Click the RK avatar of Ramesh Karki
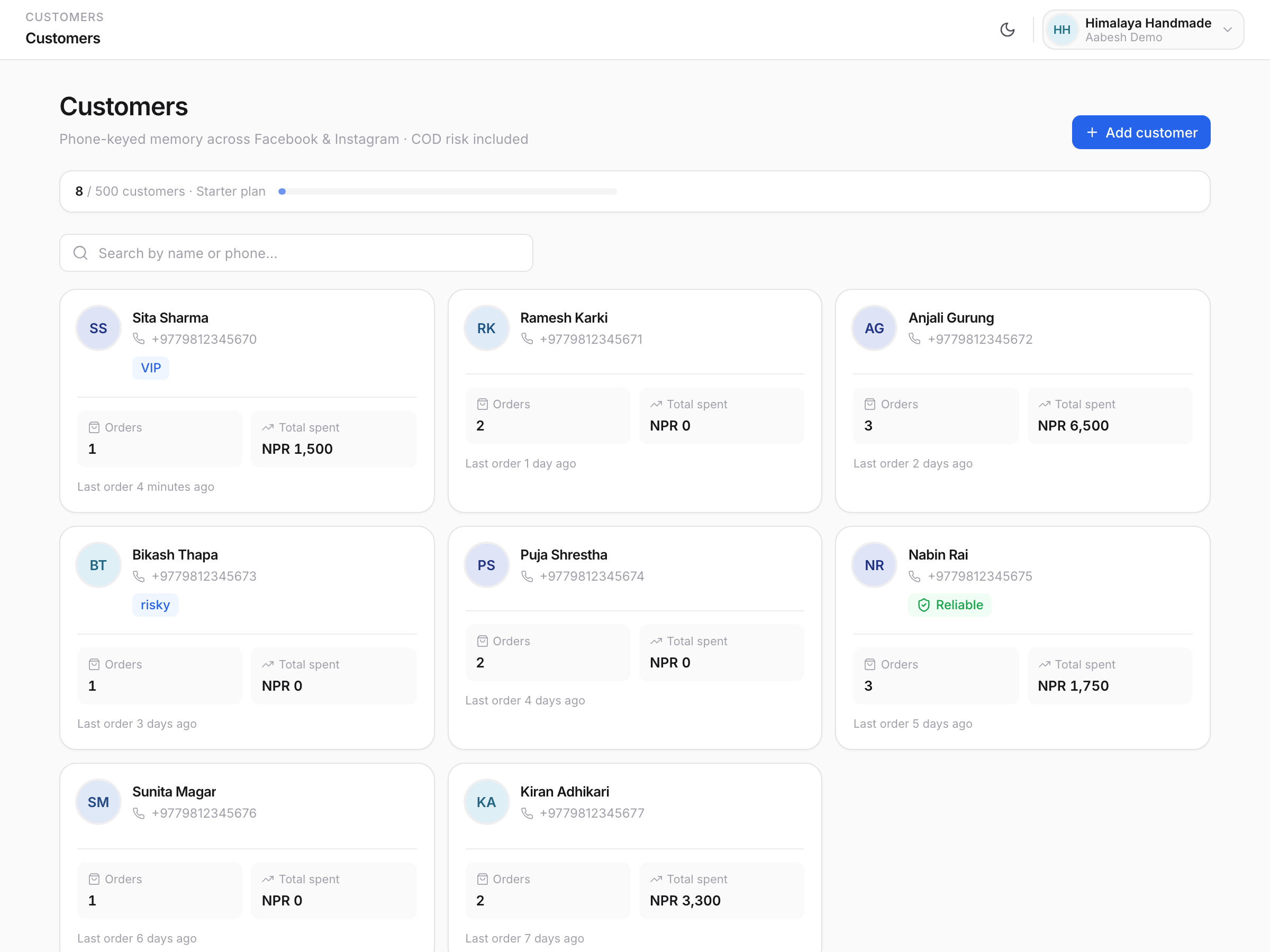Viewport: 1270px width, 952px height. point(486,328)
